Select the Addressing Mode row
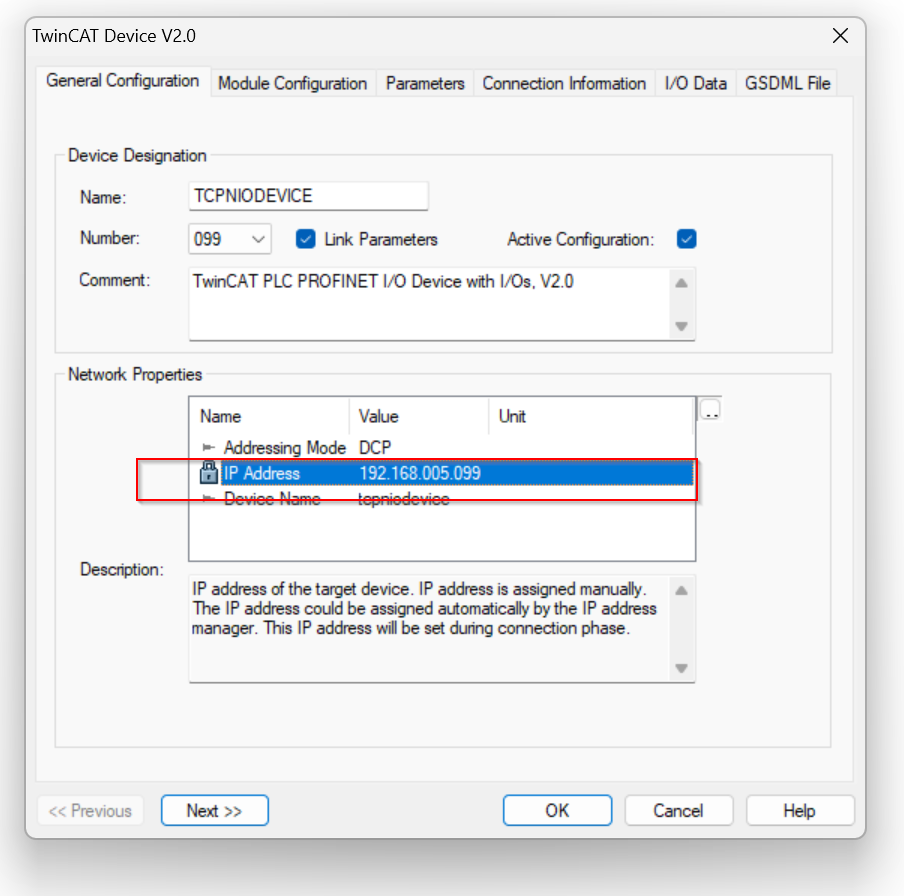 point(442,447)
